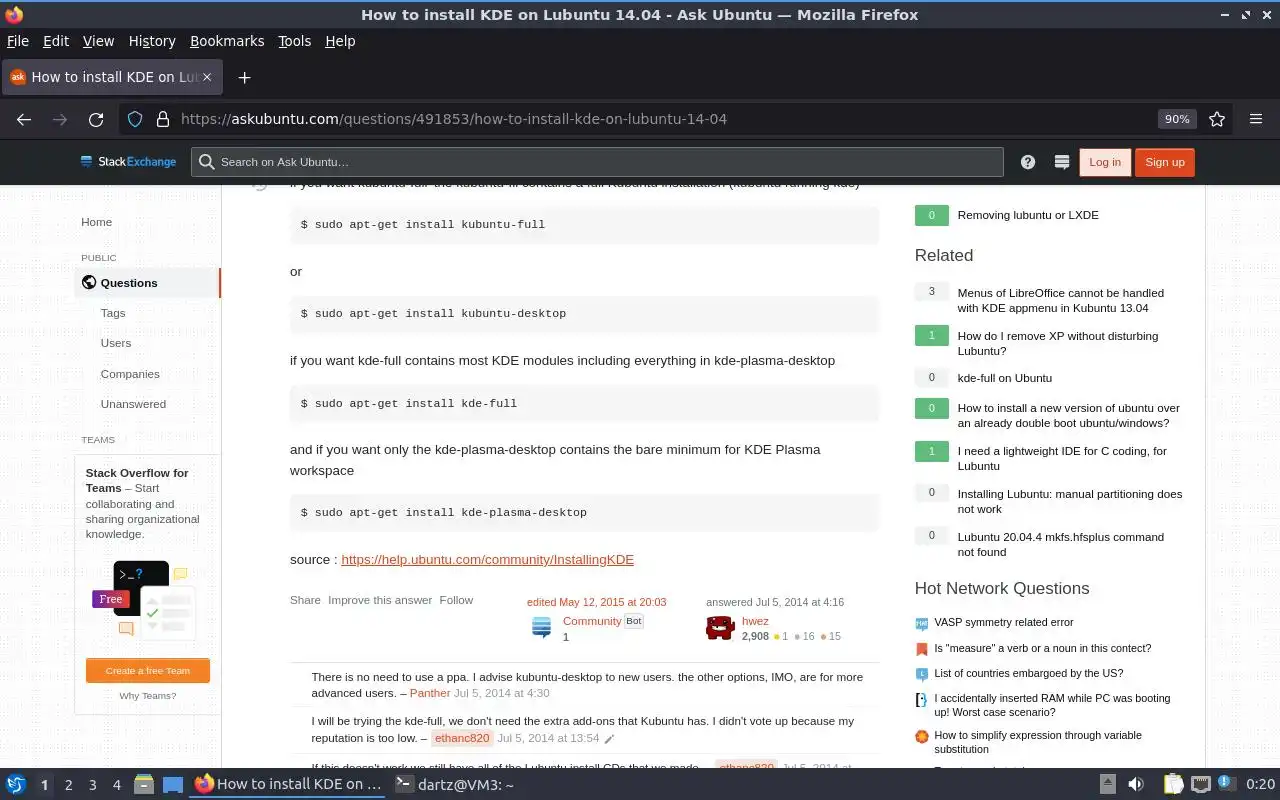Open Questions in left sidebar
The image size is (1280, 800).
coord(147,283)
